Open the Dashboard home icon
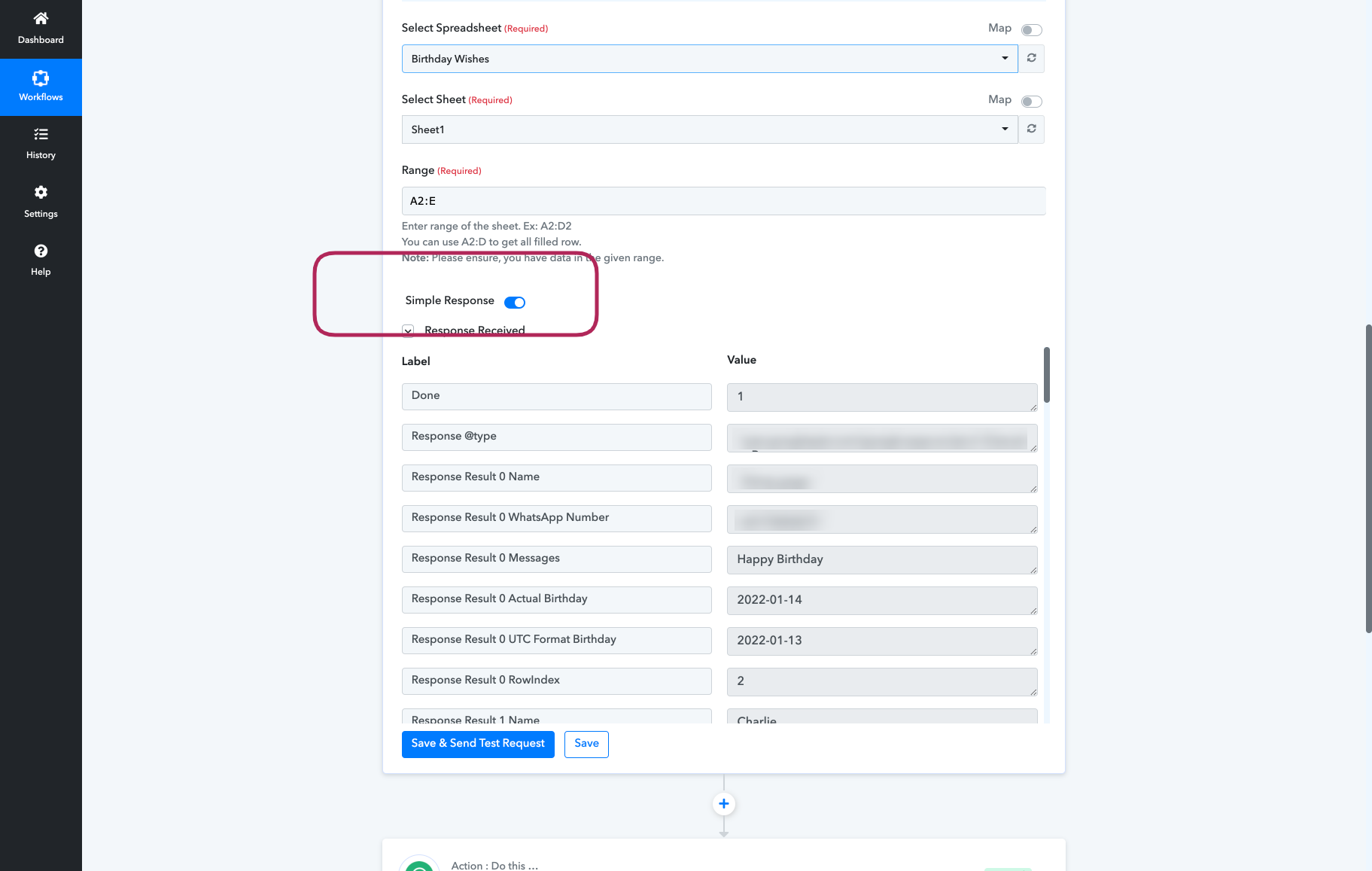 [x=41, y=18]
